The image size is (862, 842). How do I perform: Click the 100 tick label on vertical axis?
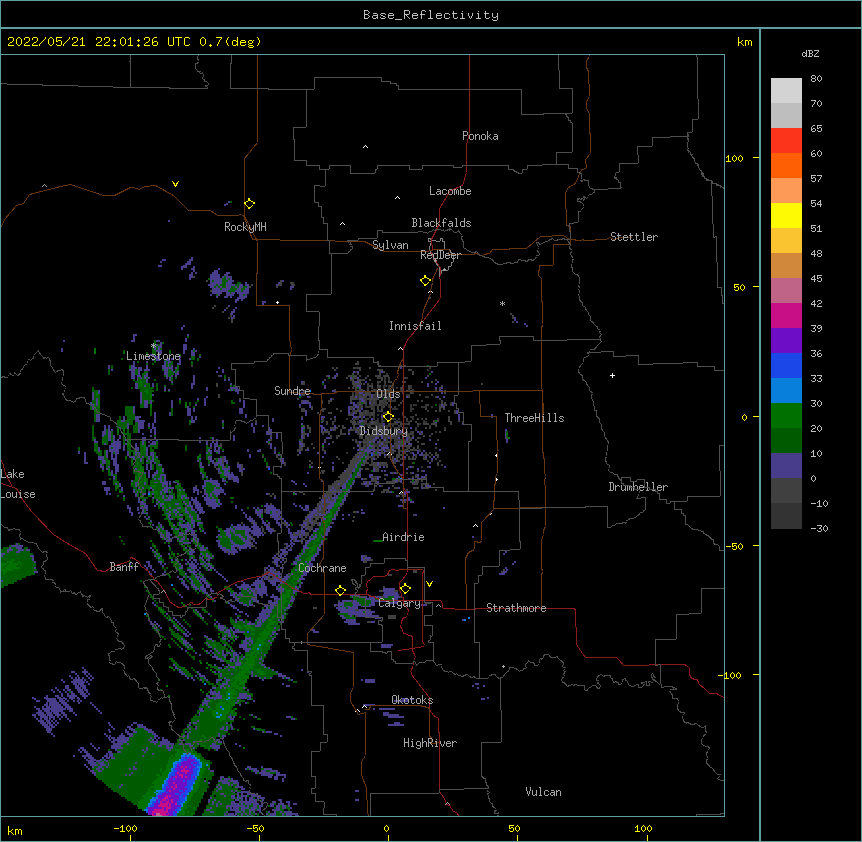(x=734, y=158)
